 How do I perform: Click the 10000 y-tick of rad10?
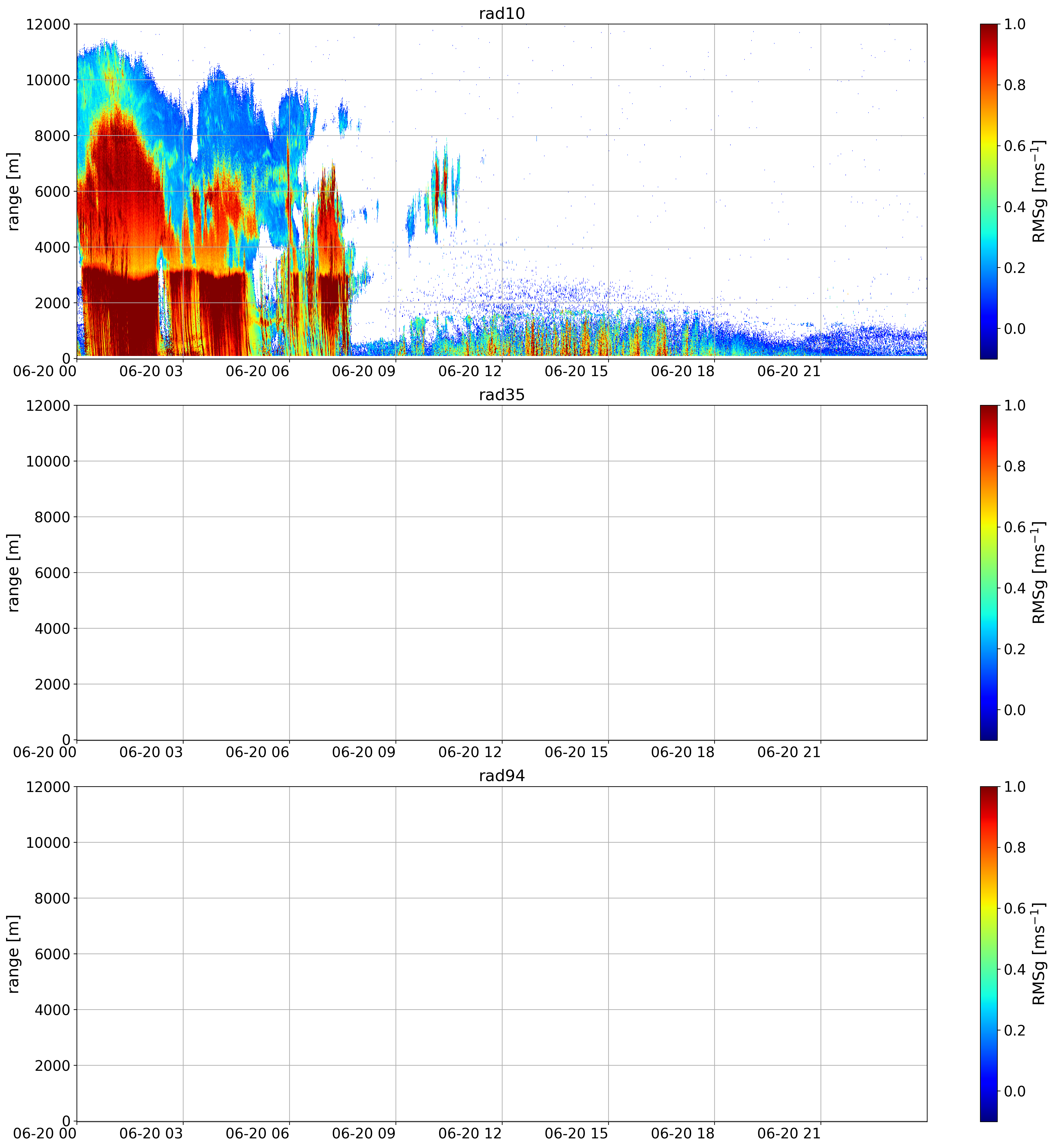(x=48, y=80)
